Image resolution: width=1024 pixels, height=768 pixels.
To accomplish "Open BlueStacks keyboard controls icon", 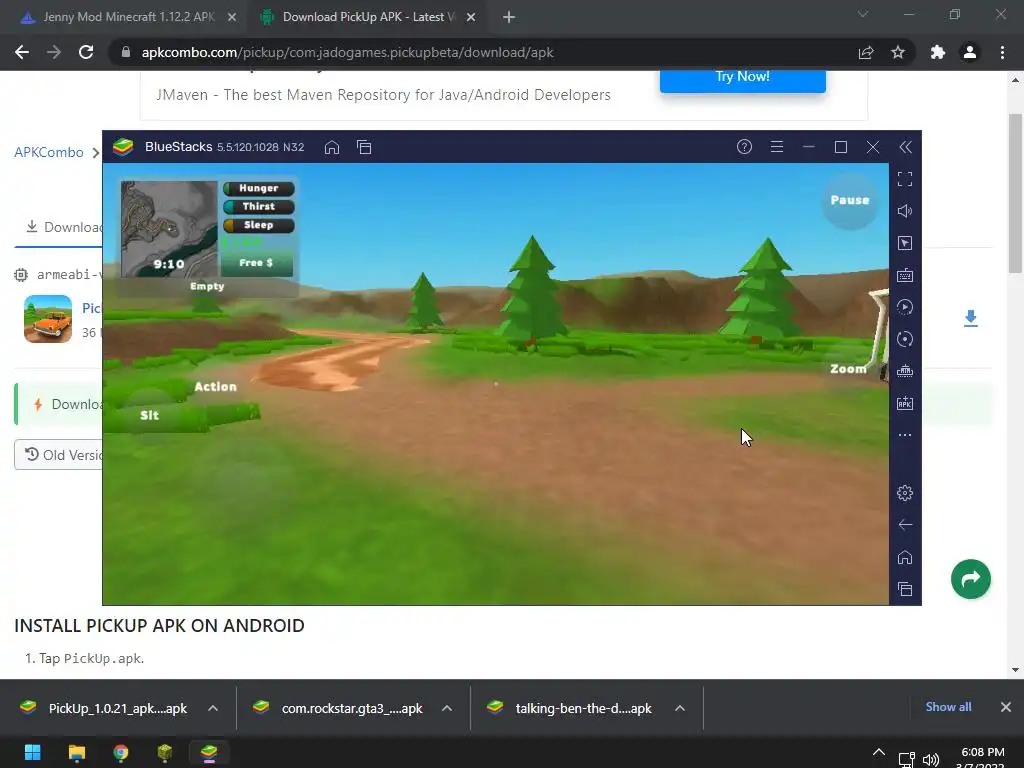I will [905, 275].
